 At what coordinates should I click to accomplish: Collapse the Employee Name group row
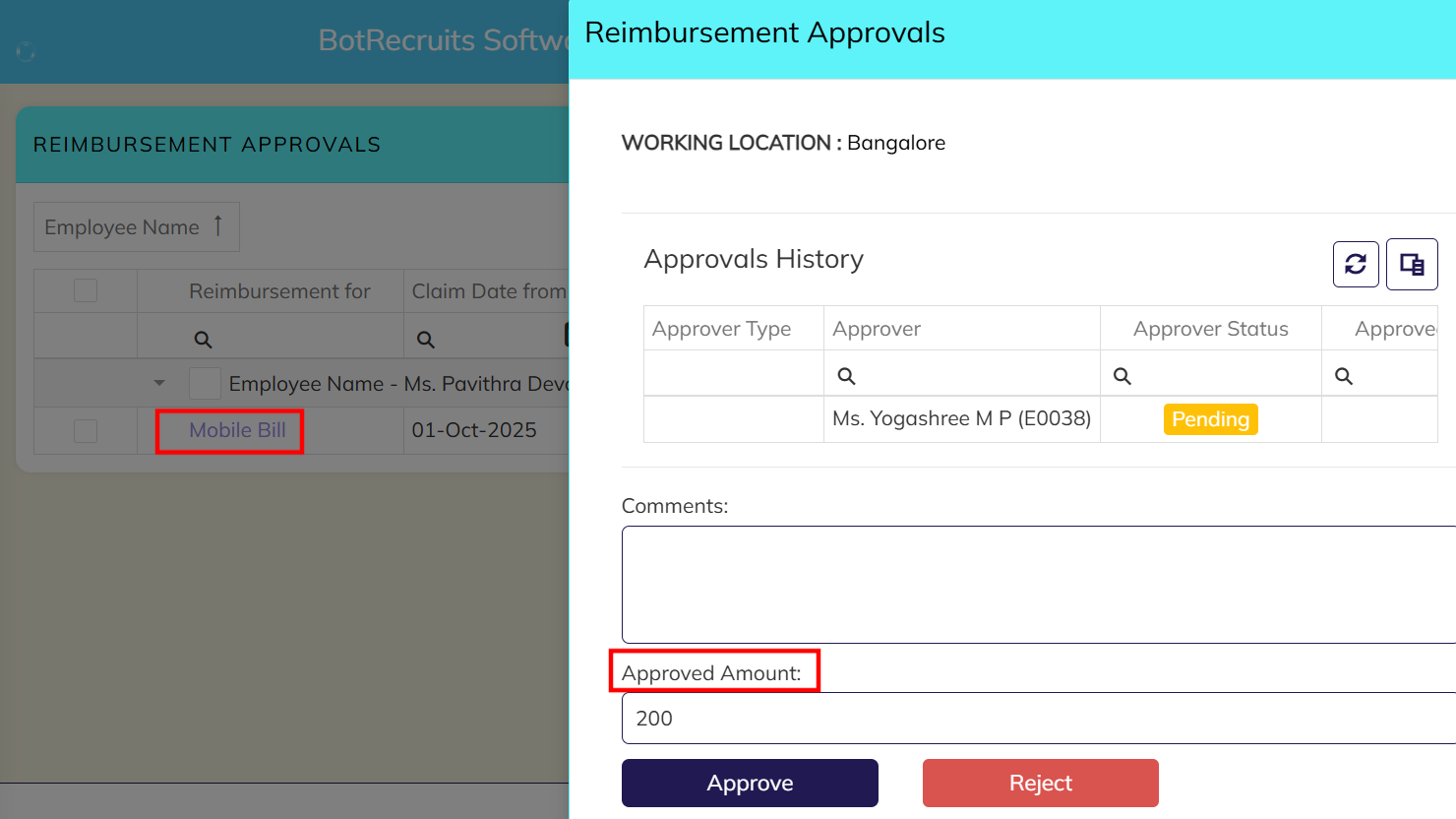coord(159,383)
